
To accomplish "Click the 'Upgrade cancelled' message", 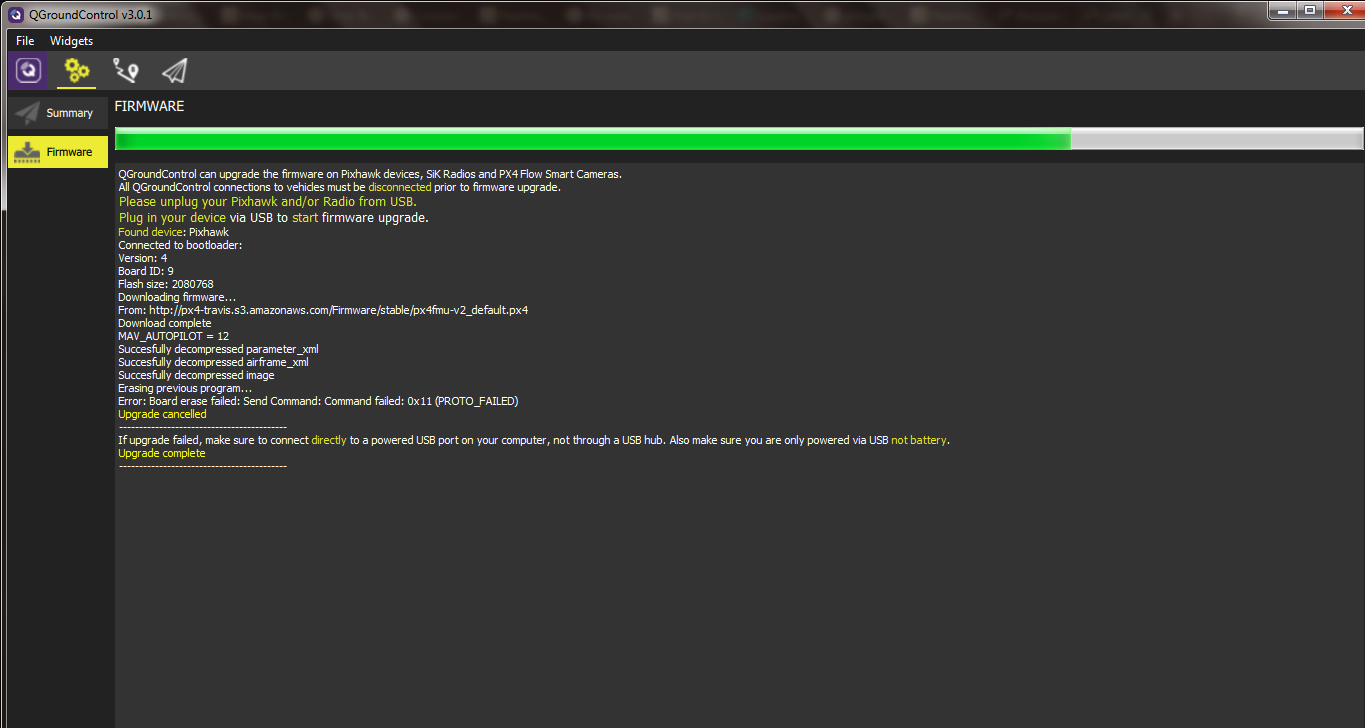I will tap(162, 414).
